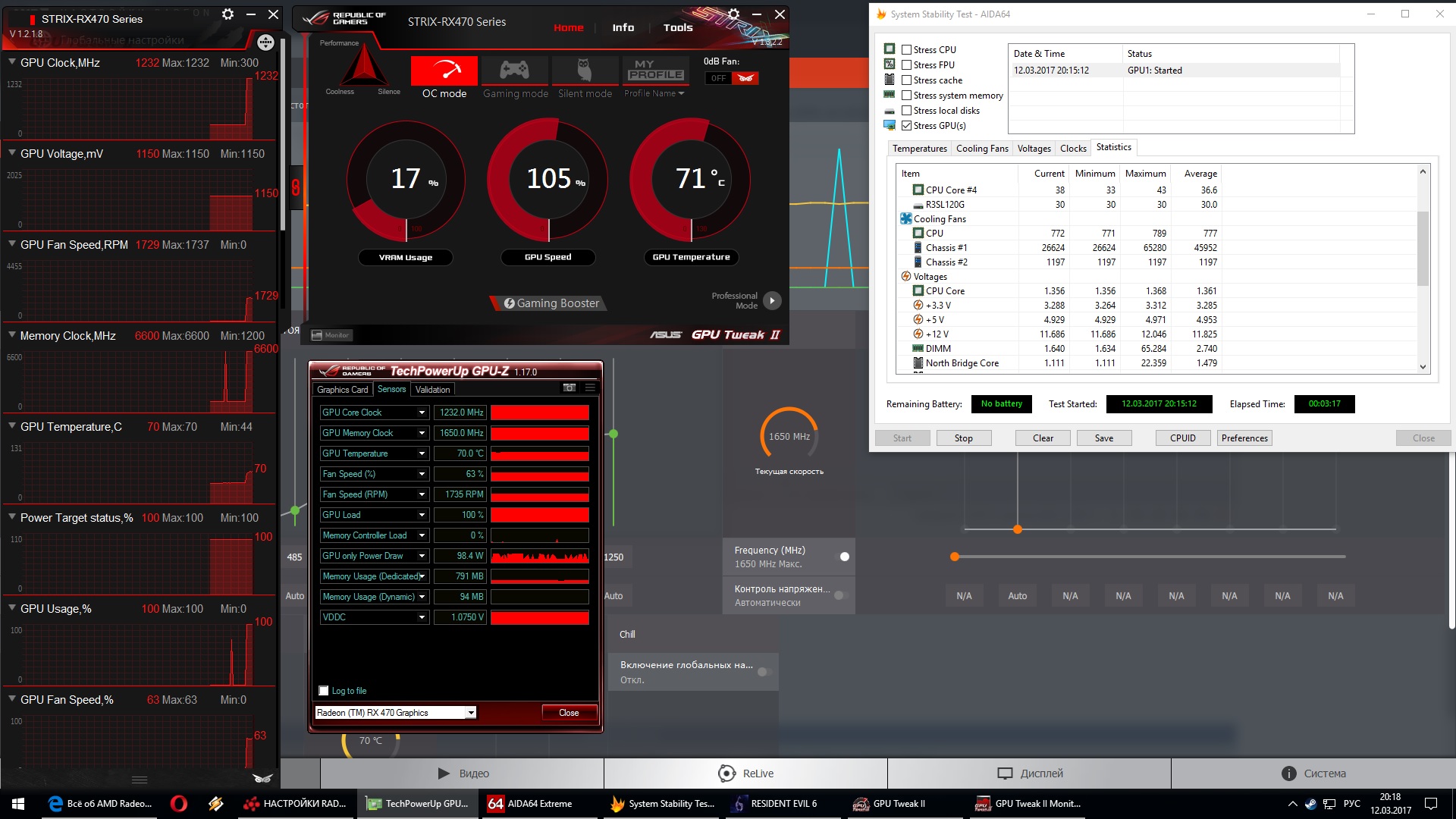Click Gaming Booster button
Viewport: 1456px width, 819px height.
coord(551,303)
